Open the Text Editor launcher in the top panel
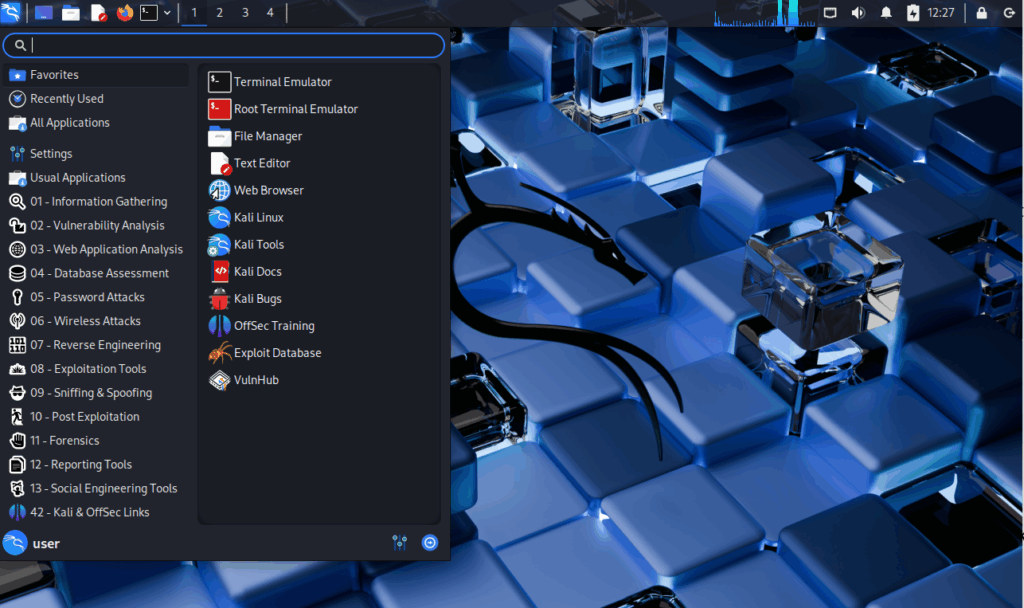Image resolution: width=1024 pixels, height=608 pixels. [98, 12]
